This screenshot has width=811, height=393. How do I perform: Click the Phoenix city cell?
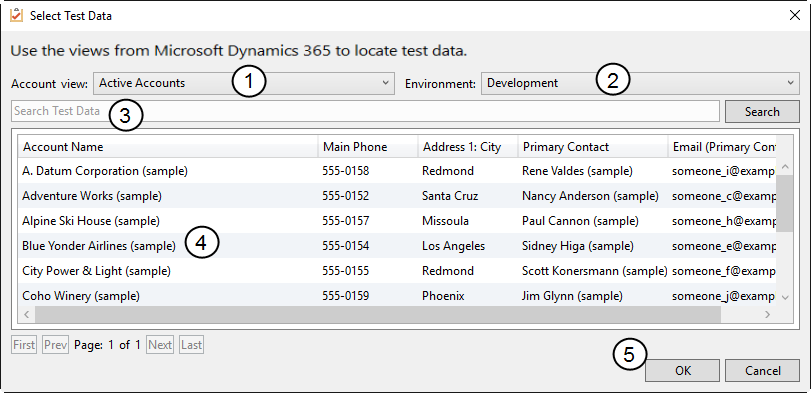click(443, 296)
